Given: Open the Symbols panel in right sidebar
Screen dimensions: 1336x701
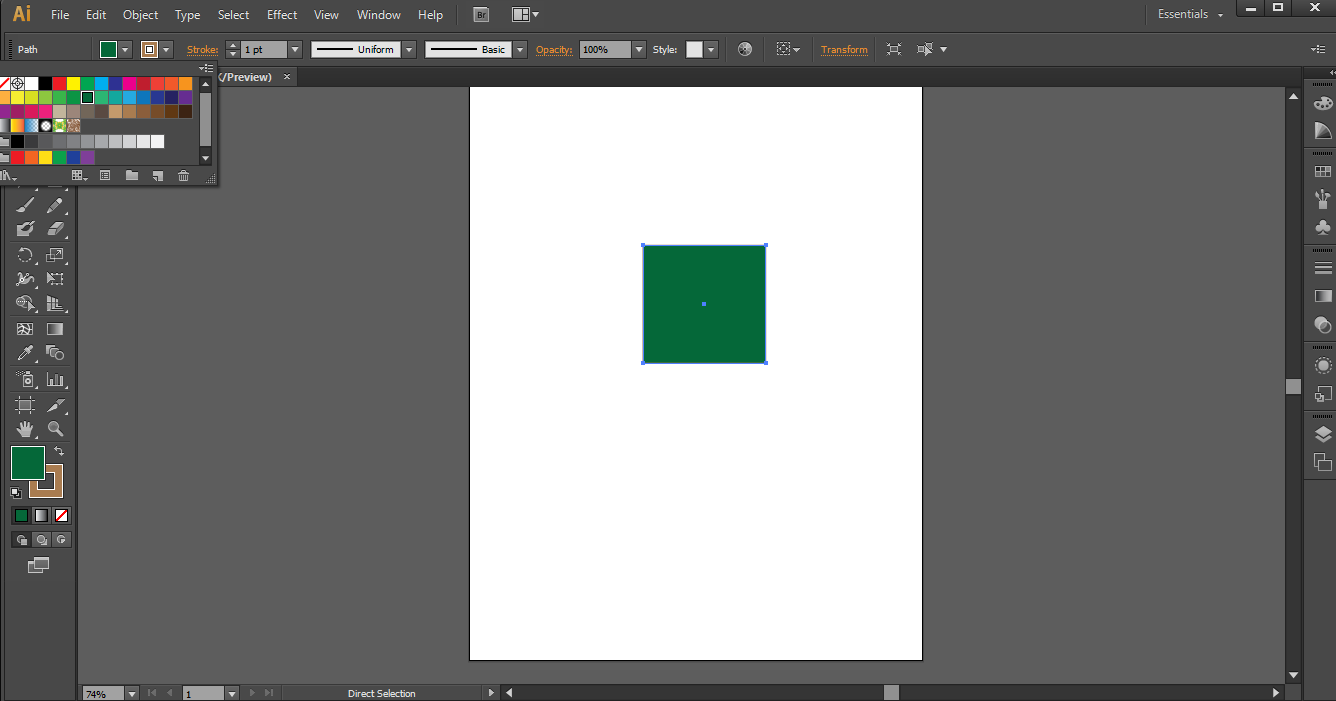Looking at the screenshot, I should click(x=1322, y=227).
